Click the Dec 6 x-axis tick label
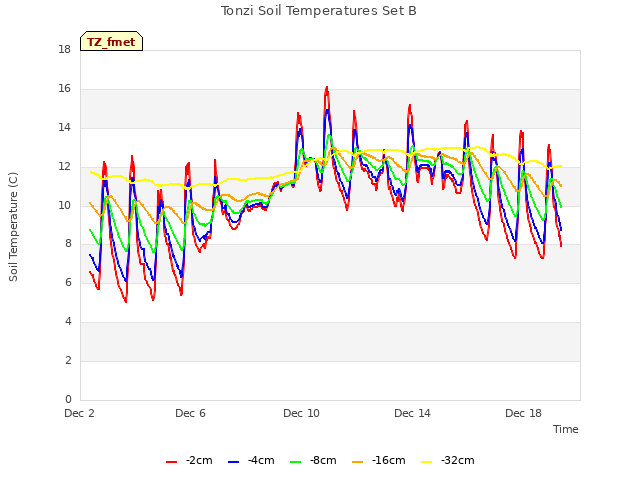 190,413
